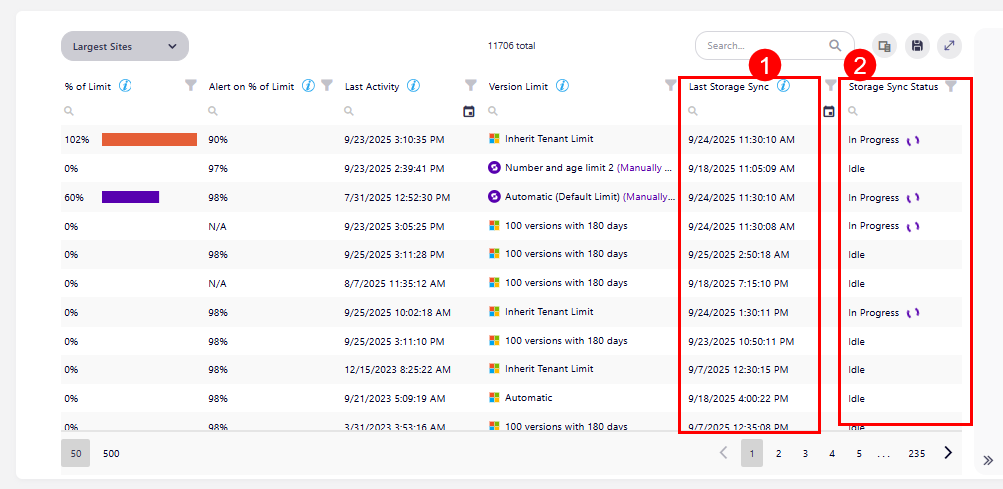Click Version Limit column search field
Viewport: 1003px width, 489px height.
pos(581,111)
